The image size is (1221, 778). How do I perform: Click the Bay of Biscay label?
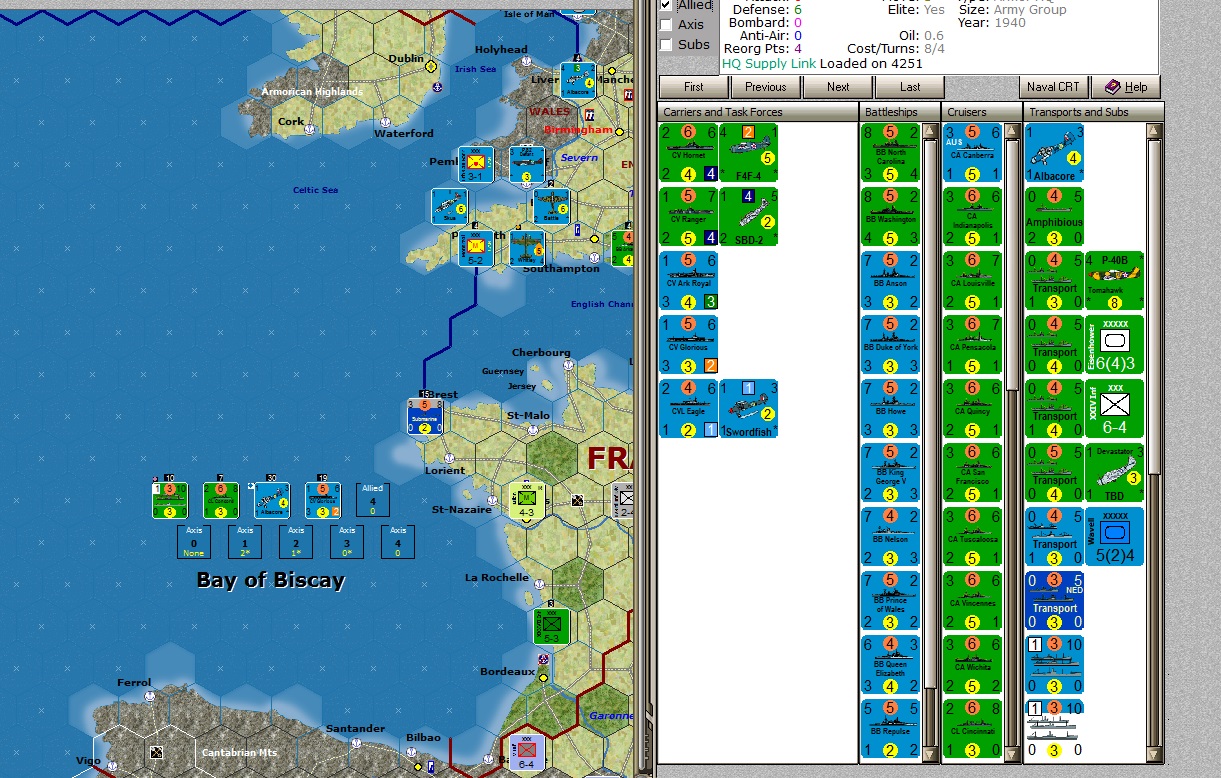click(270, 580)
